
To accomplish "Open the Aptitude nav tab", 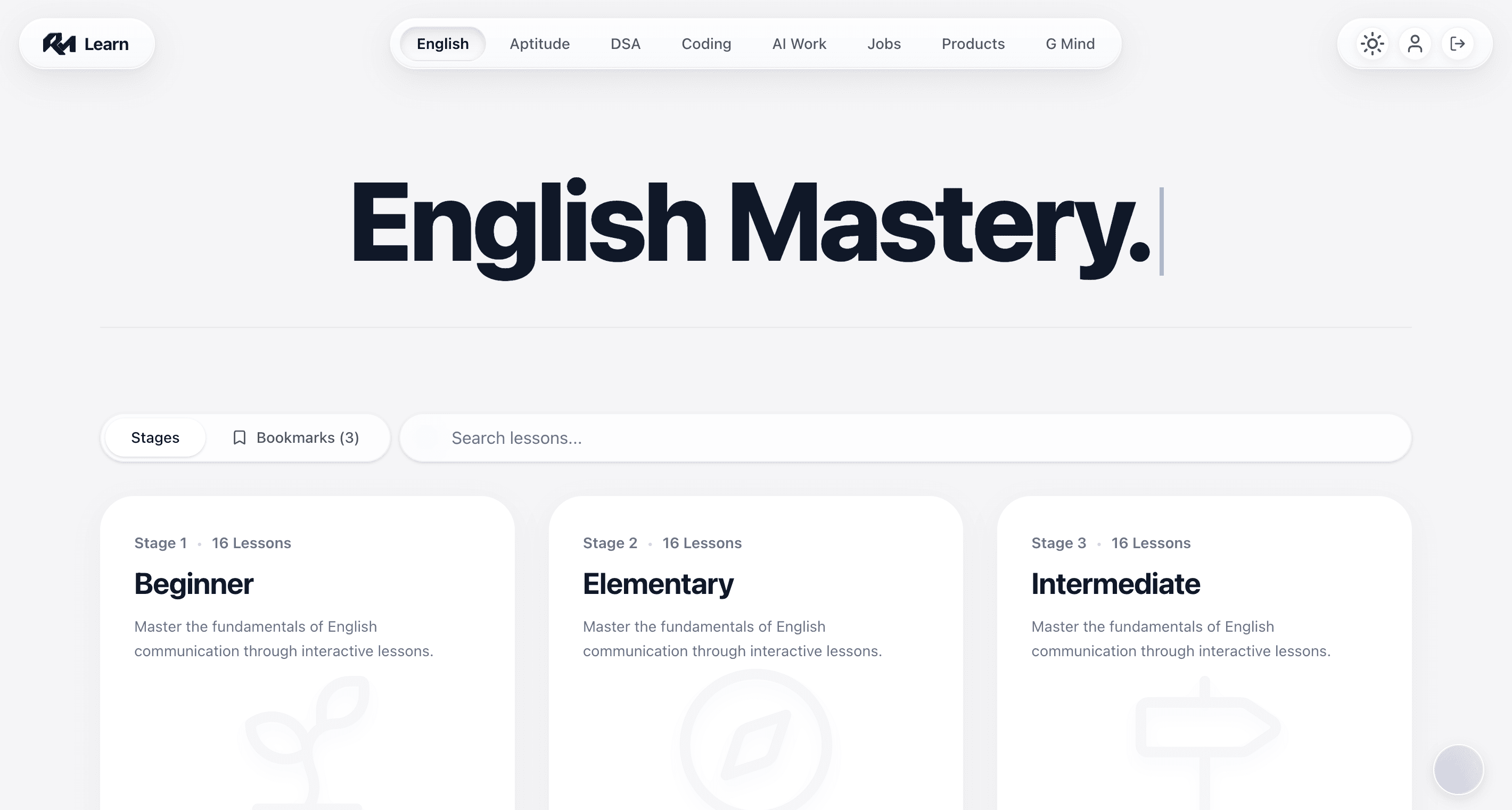I will 539,44.
